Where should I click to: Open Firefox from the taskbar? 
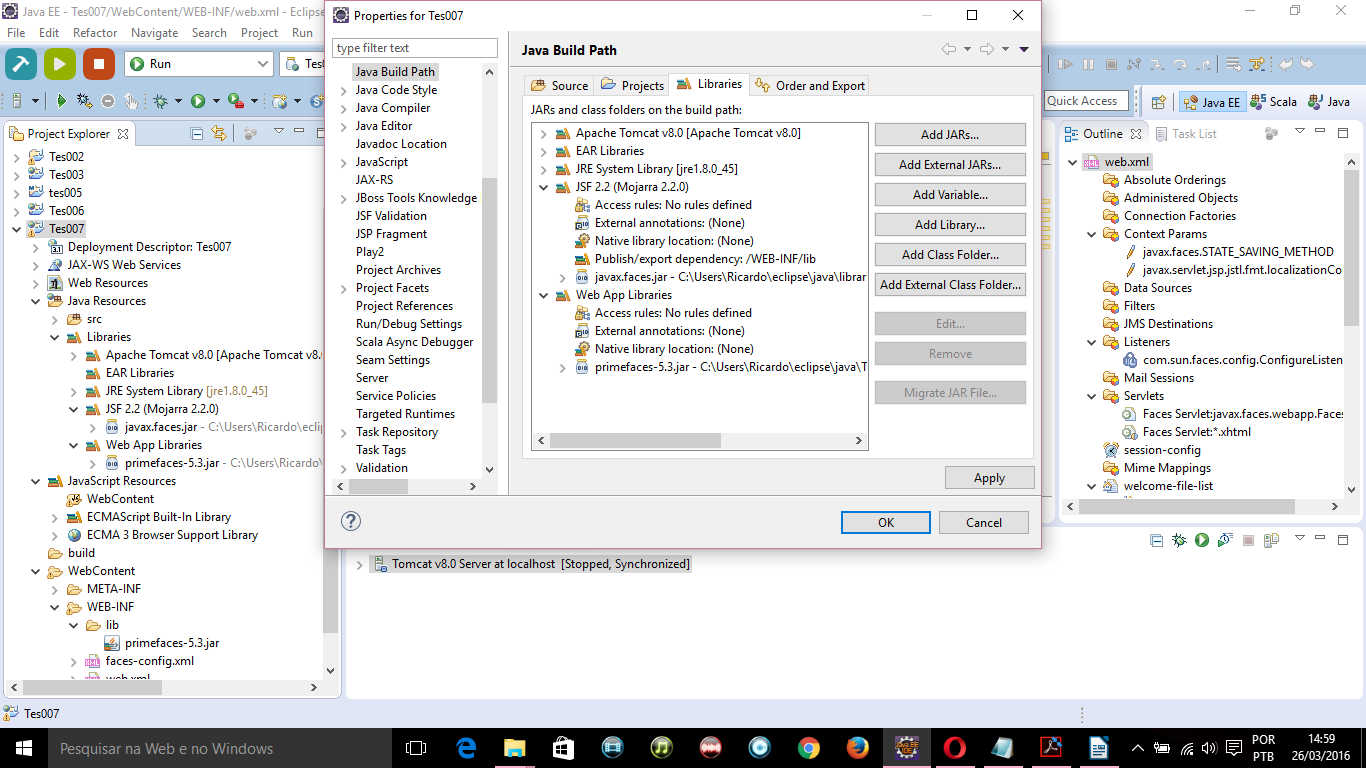pyautogui.click(x=858, y=748)
